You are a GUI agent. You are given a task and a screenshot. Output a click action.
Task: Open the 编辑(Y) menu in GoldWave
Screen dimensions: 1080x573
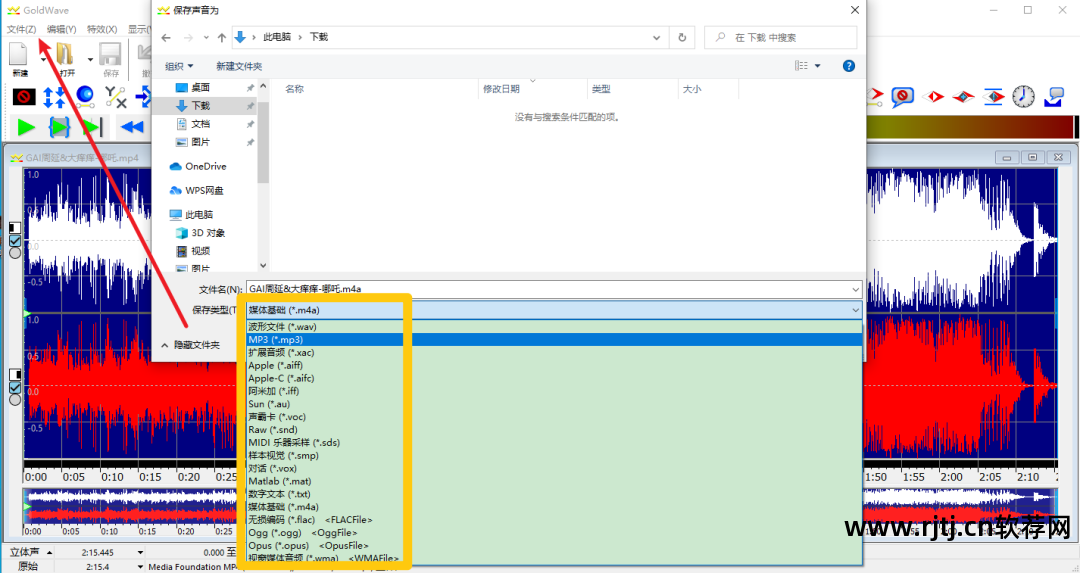(x=61, y=29)
